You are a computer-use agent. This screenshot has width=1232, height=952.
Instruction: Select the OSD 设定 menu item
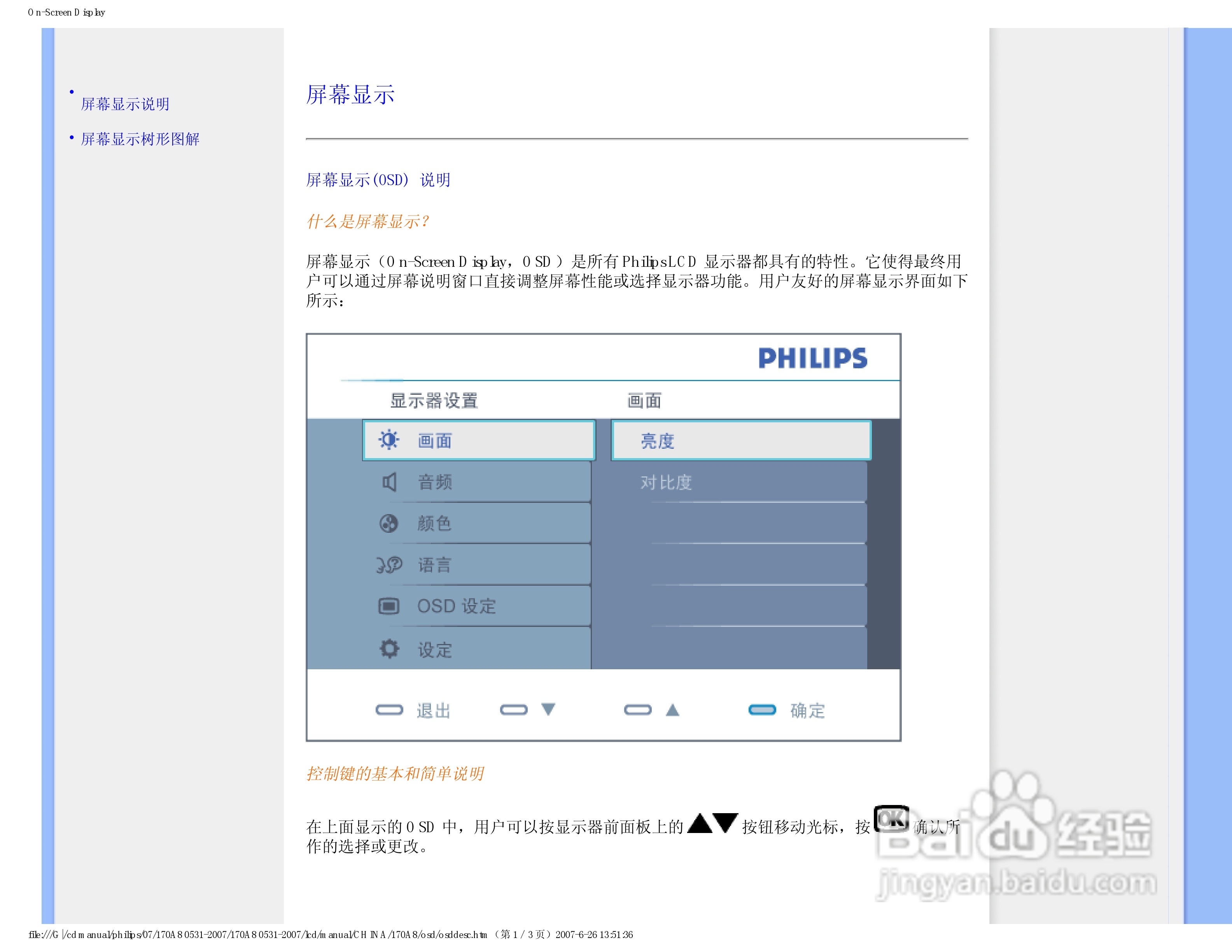click(x=479, y=606)
